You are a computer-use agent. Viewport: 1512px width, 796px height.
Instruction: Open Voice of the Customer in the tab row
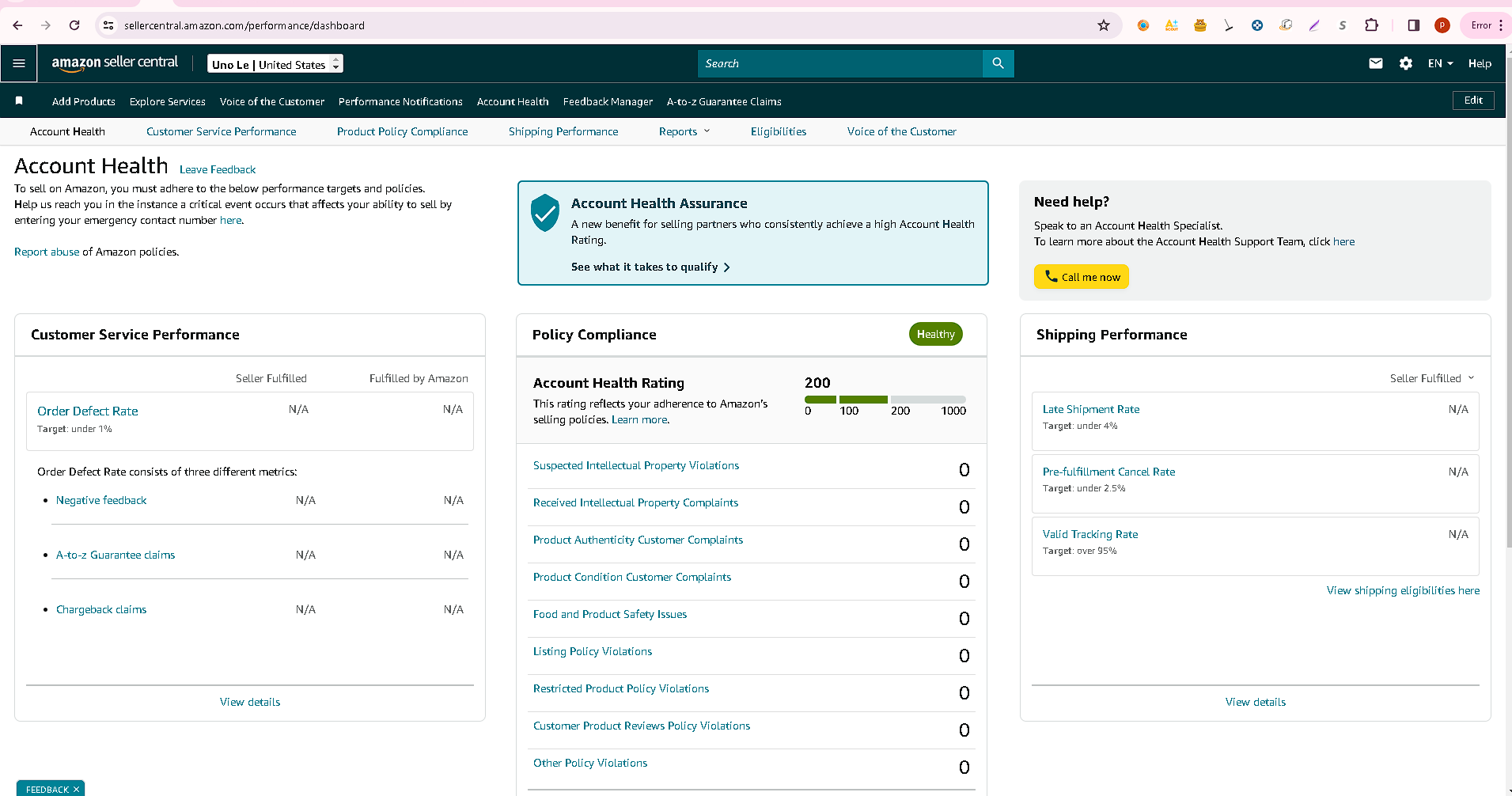(902, 131)
